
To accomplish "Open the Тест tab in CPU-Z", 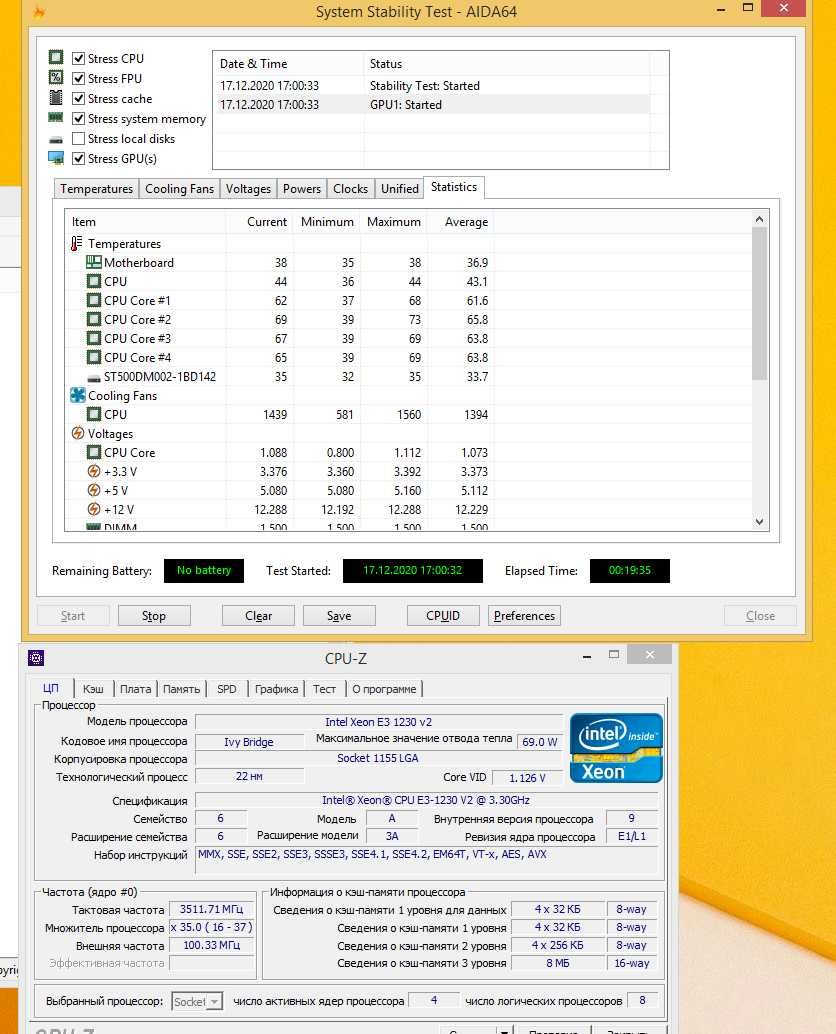I will [324, 688].
